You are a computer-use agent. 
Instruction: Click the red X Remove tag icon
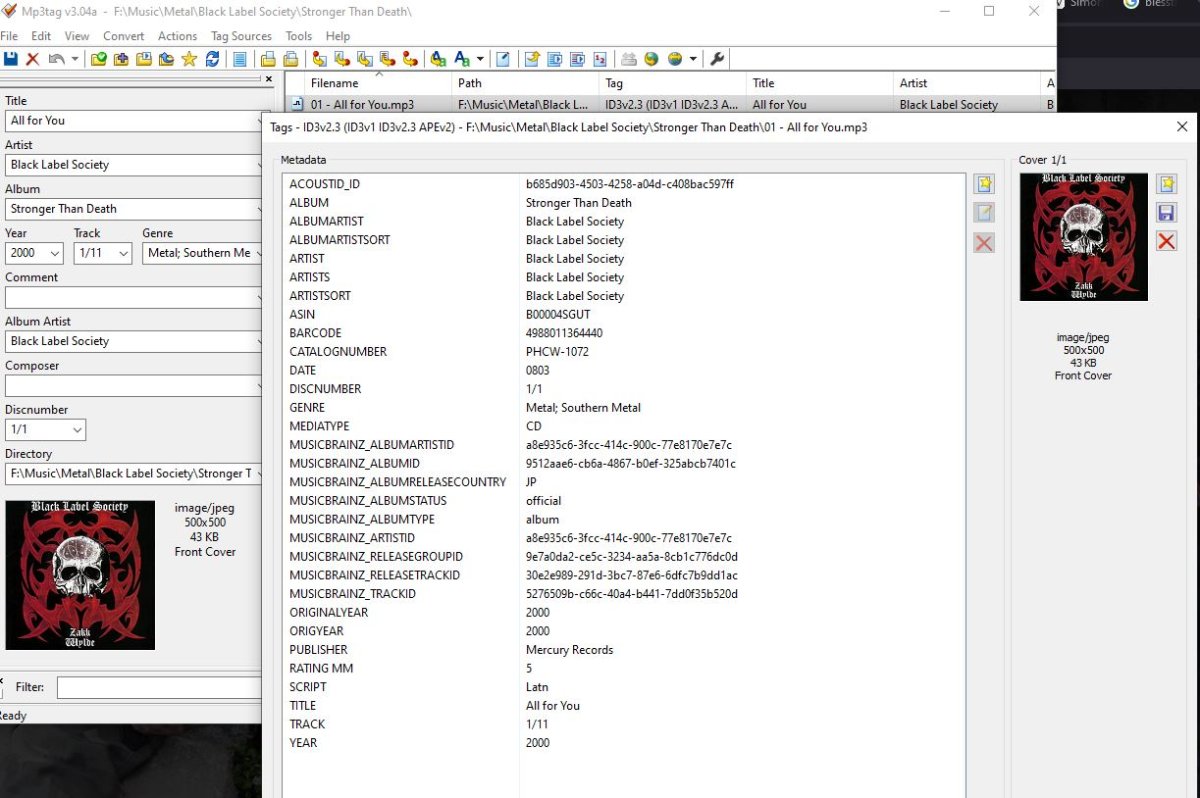click(x=32, y=59)
